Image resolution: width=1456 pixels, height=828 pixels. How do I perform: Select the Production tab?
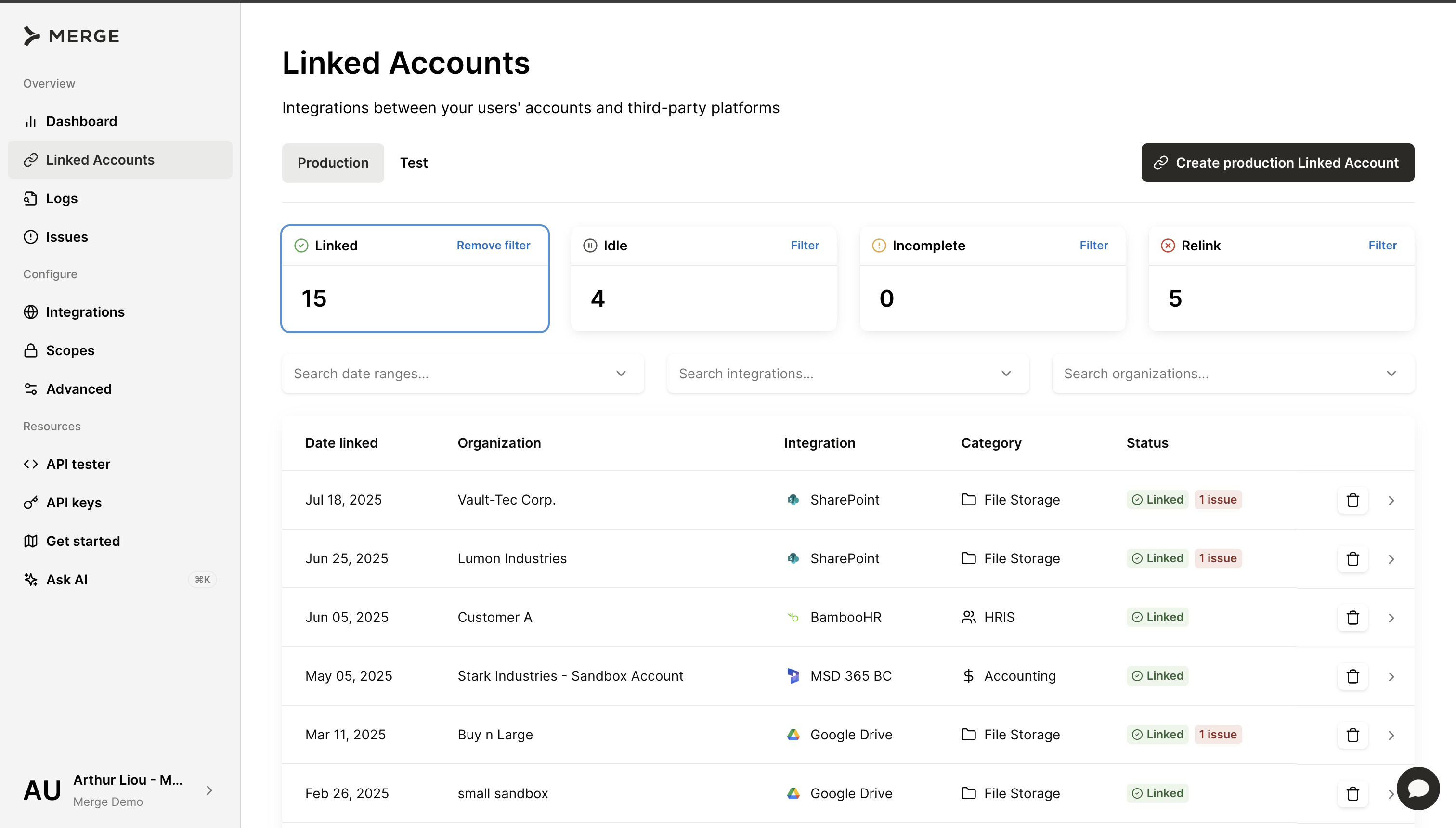coord(333,163)
